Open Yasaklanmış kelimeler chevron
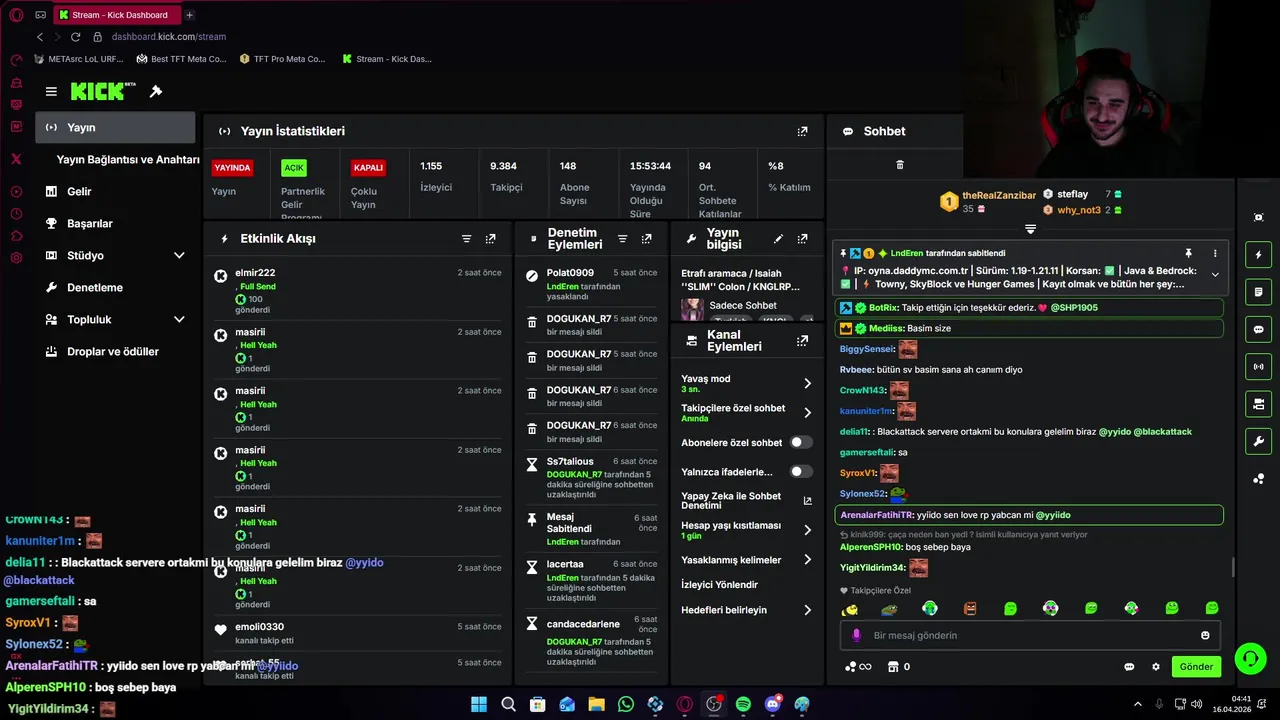1280x720 pixels. (x=807, y=560)
